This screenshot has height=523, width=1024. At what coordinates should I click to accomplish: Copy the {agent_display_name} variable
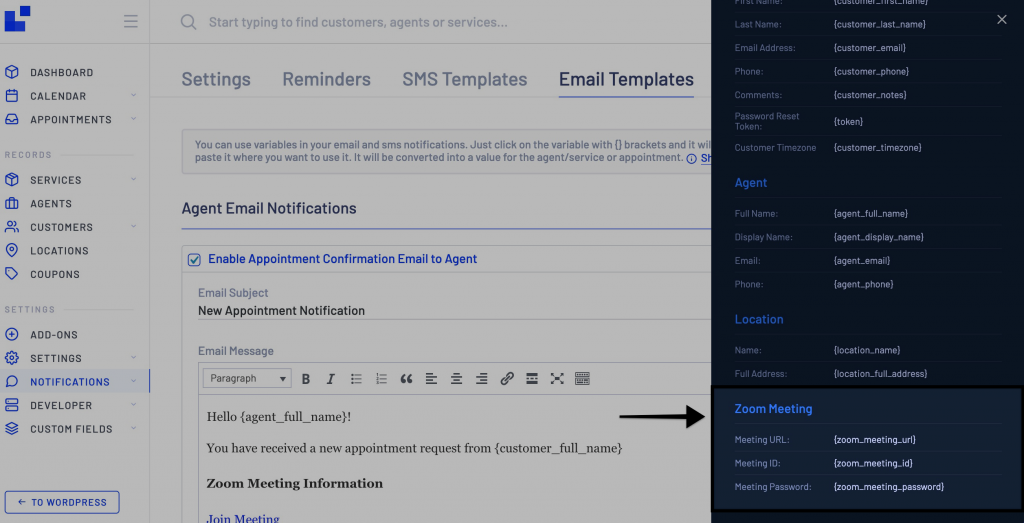click(x=878, y=237)
